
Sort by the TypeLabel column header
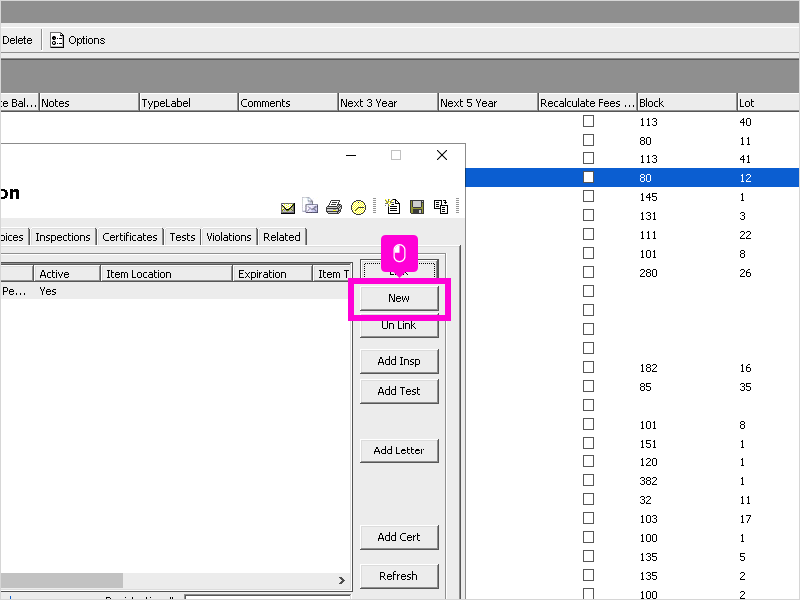pyautogui.click(x=188, y=103)
